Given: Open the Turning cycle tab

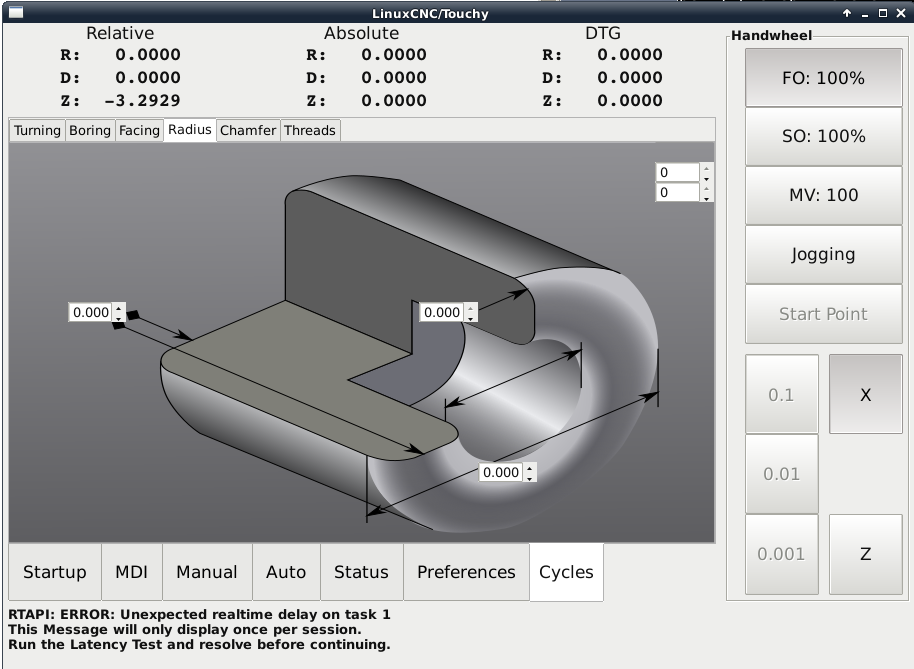Looking at the screenshot, I should [x=37, y=131].
